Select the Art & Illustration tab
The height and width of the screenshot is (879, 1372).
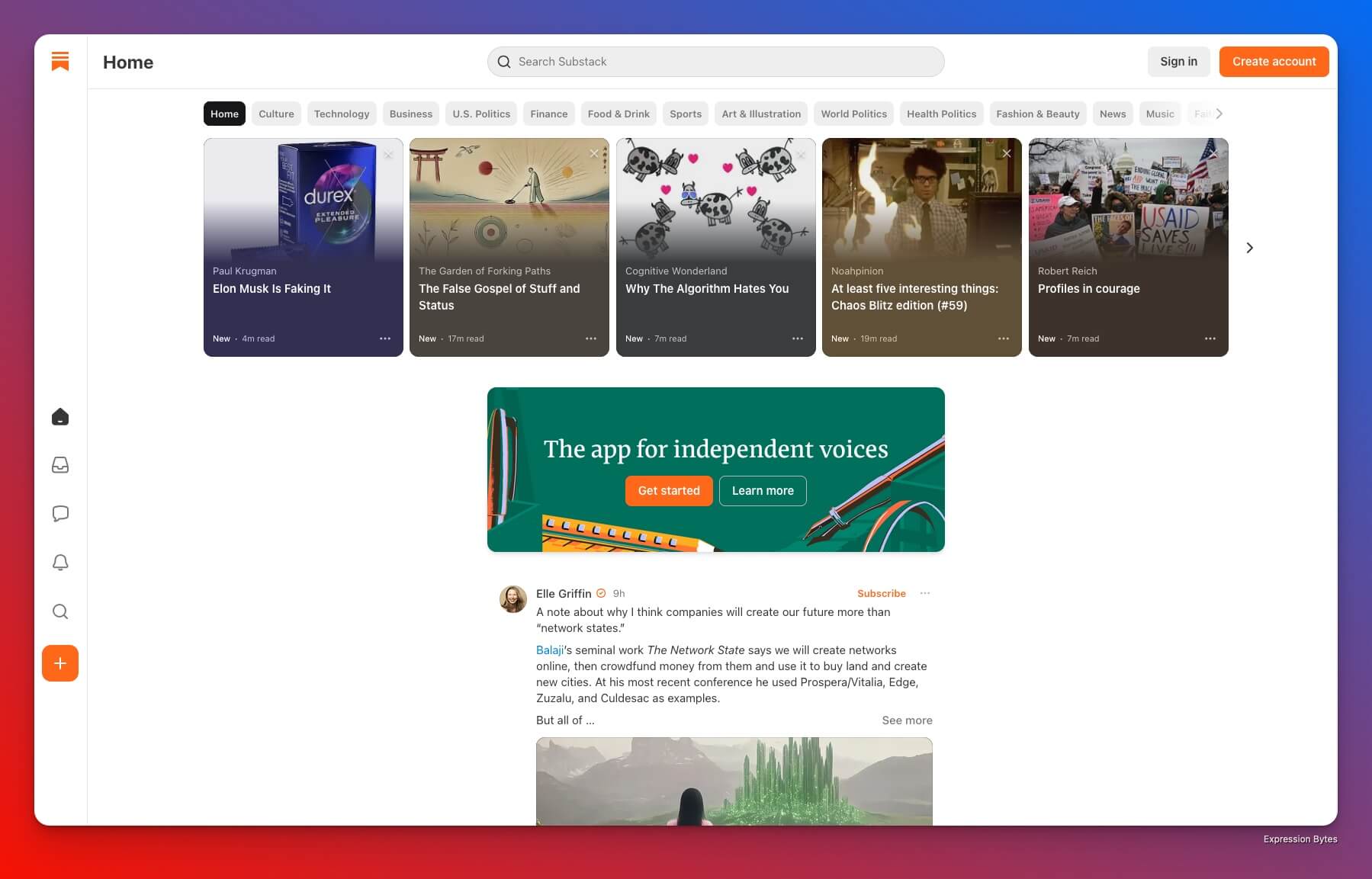[761, 114]
